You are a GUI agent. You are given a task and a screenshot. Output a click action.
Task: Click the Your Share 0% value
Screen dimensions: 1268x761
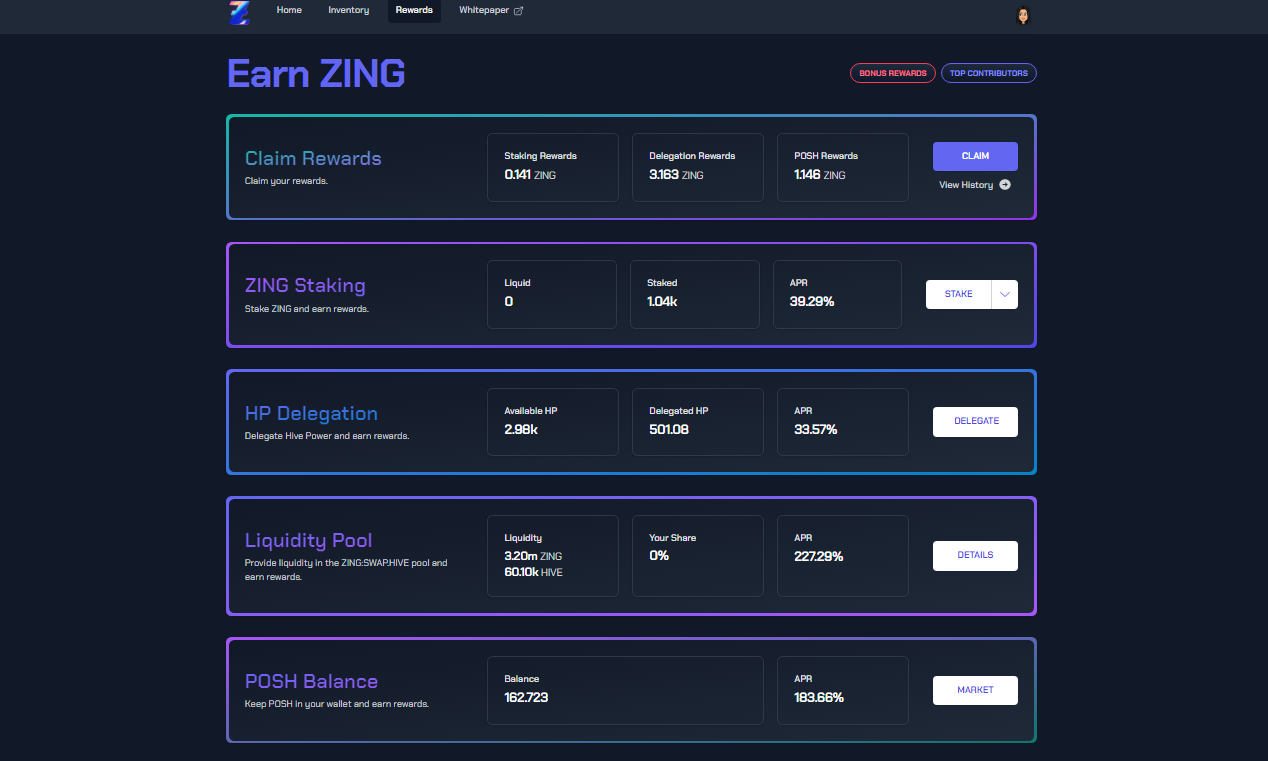pyautogui.click(x=659, y=555)
